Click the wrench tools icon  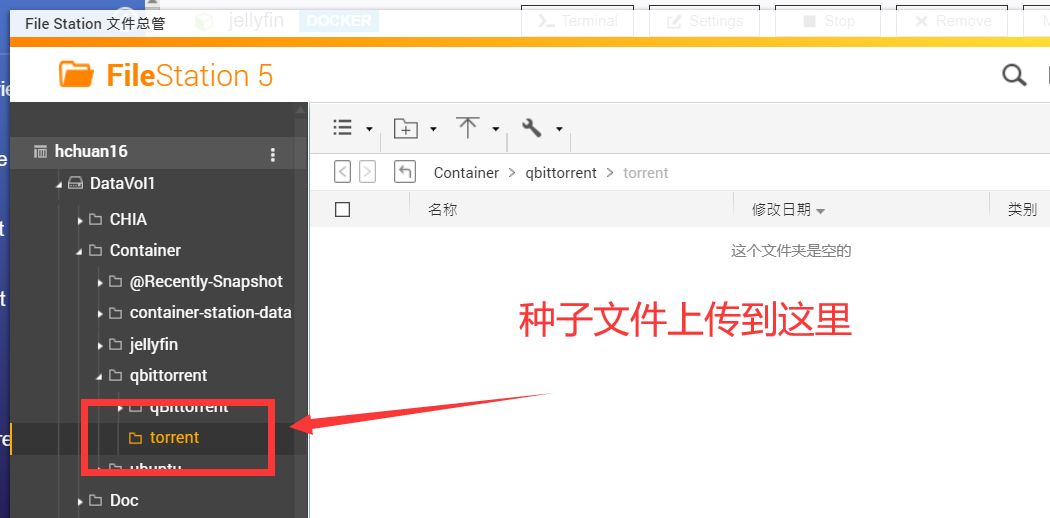(532, 127)
